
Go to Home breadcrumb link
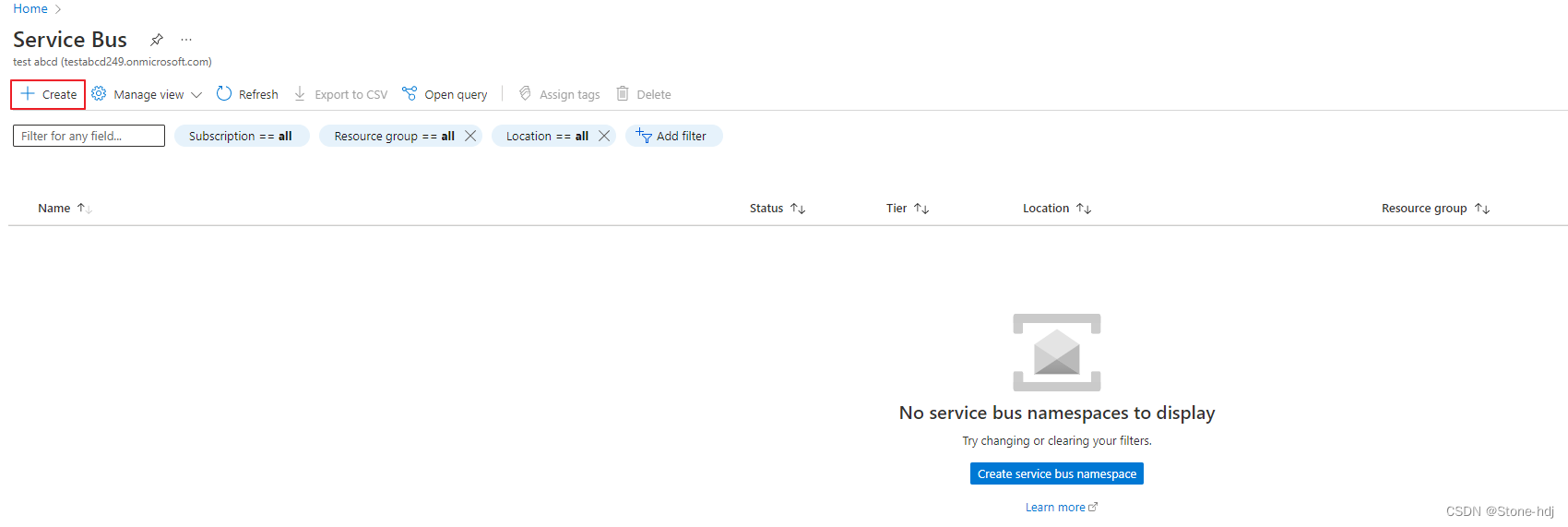[30, 8]
